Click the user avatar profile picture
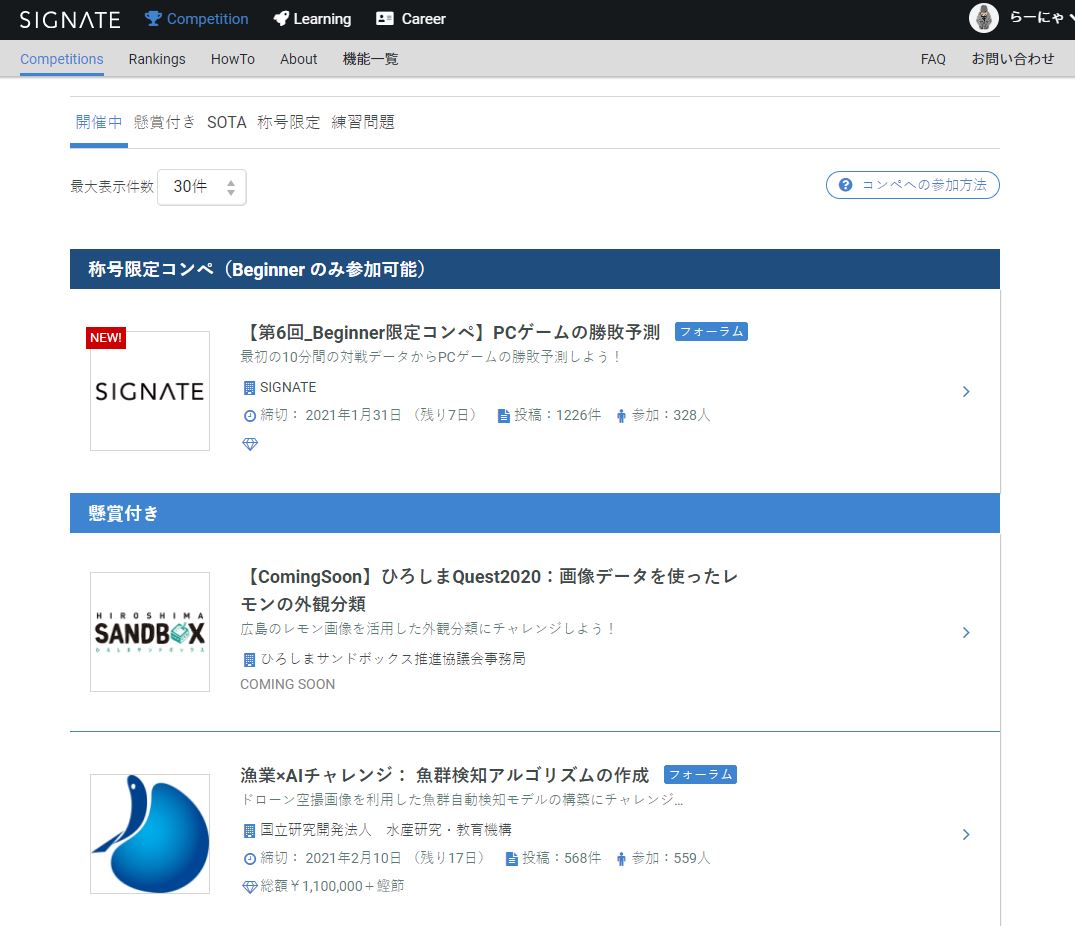Screen dimensions: 1075x926 [x=984, y=18]
